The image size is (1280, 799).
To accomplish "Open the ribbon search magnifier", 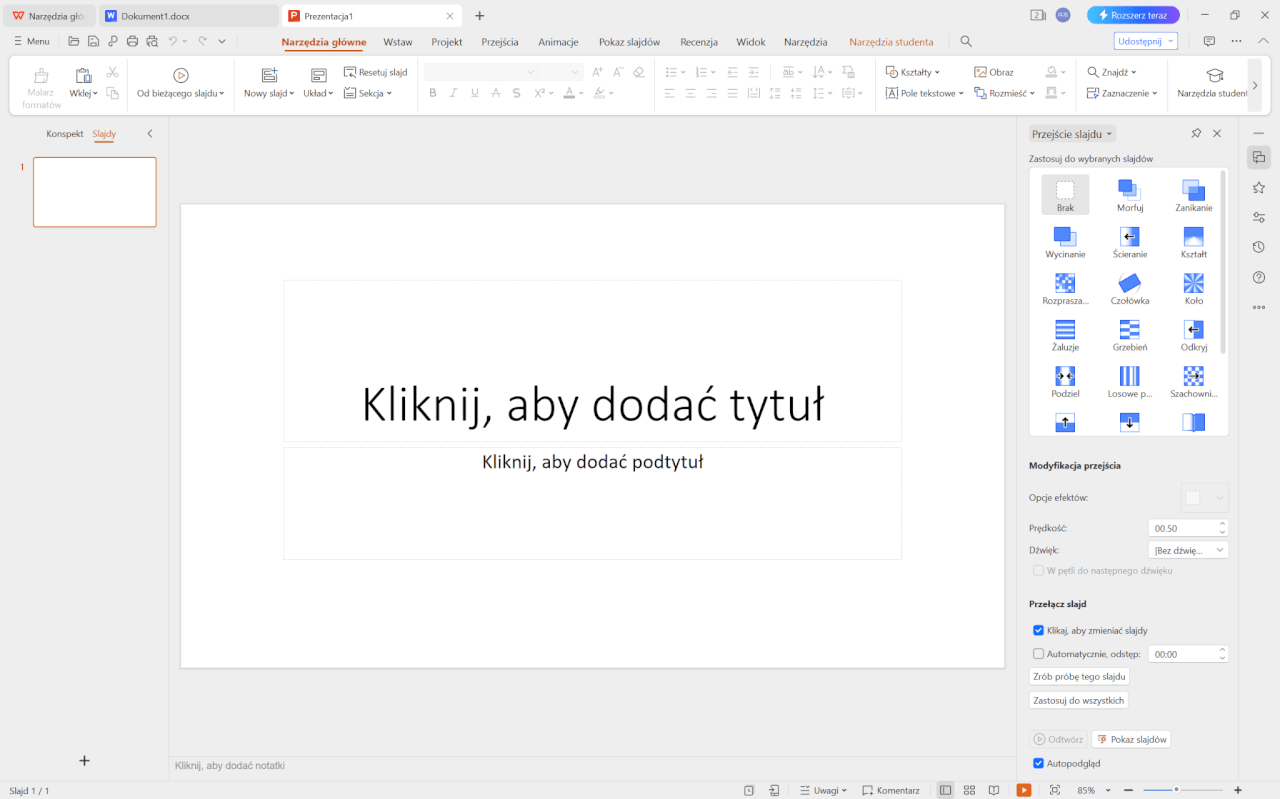I will pyautogui.click(x=966, y=41).
